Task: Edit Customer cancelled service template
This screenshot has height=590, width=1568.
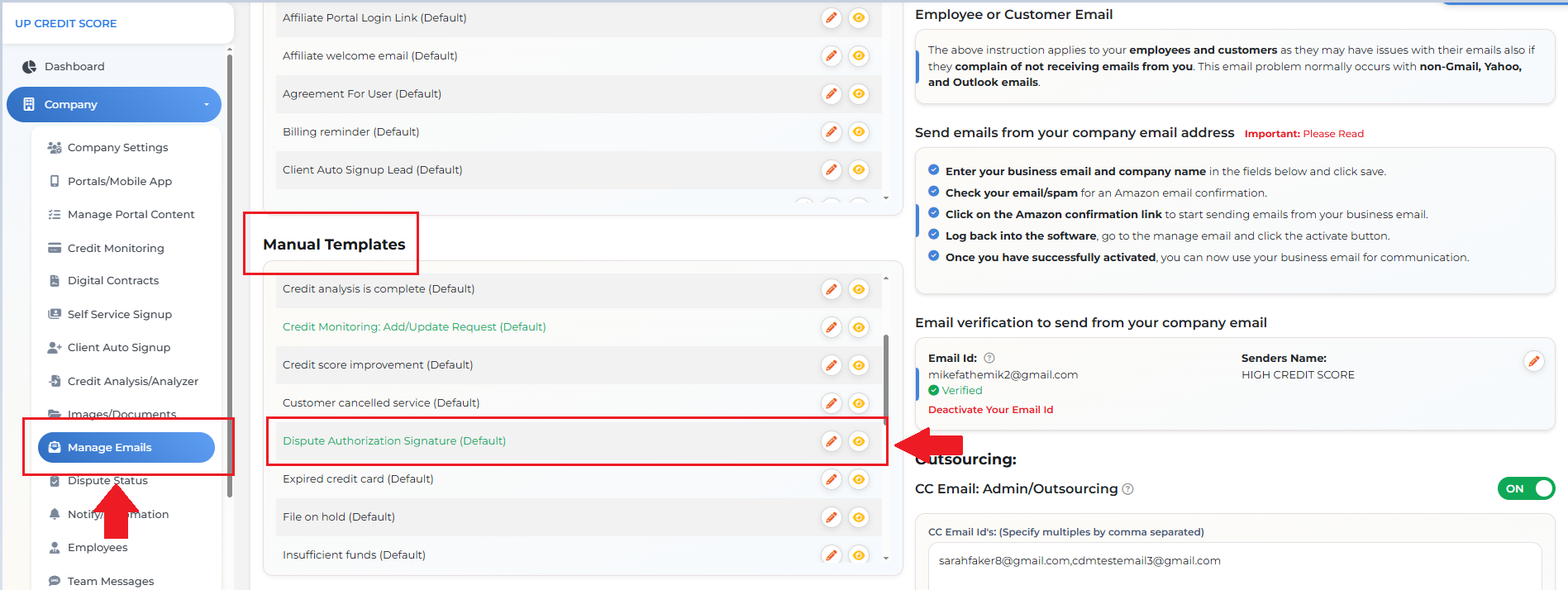Action: (x=832, y=402)
